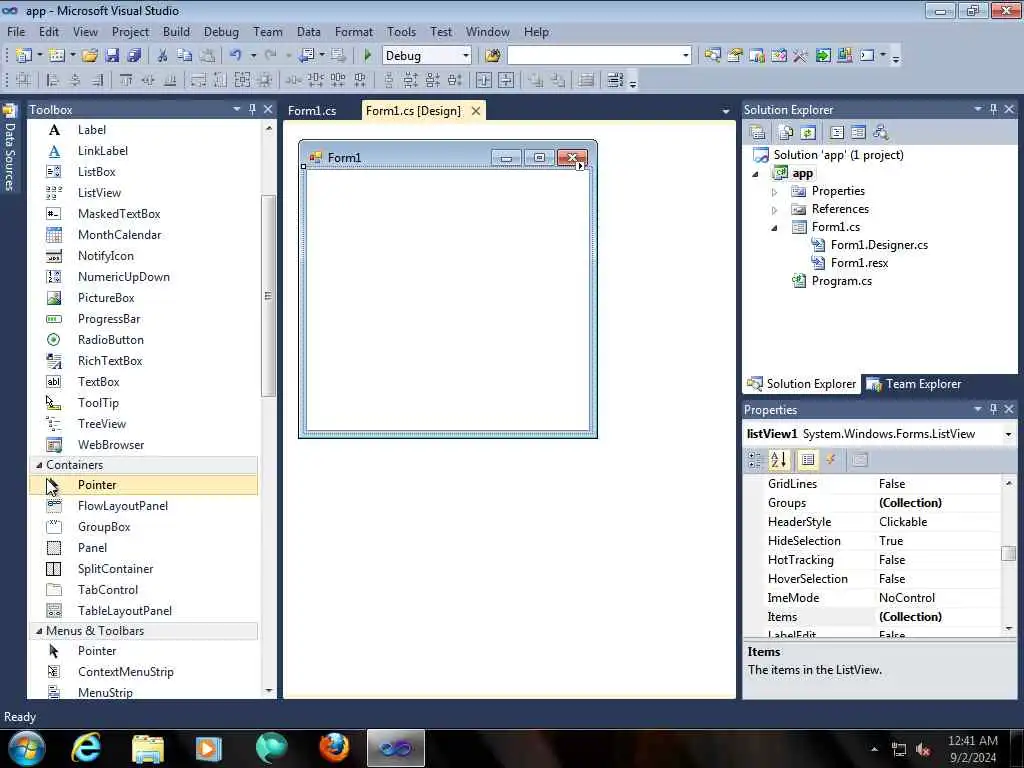Toggle auto-hide pin on Toolbox panel
Viewport: 1024px width, 768px height.
(x=252, y=109)
